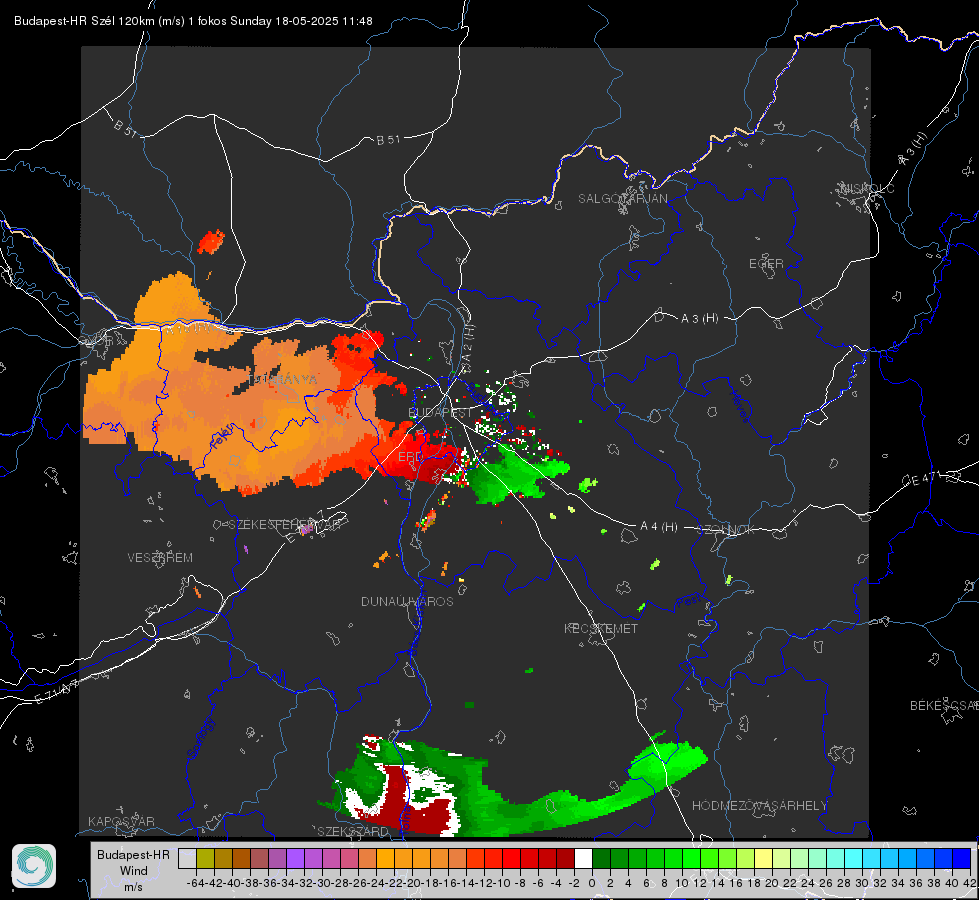Click the DUNAÚJVÁROS city label
Image resolution: width=979 pixels, height=900 pixels.
407,601
